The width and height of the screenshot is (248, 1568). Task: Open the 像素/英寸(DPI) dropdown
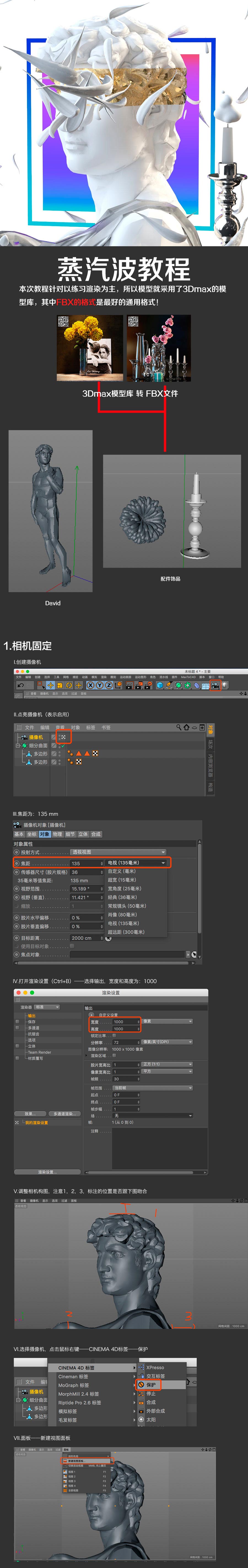tap(167, 1042)
